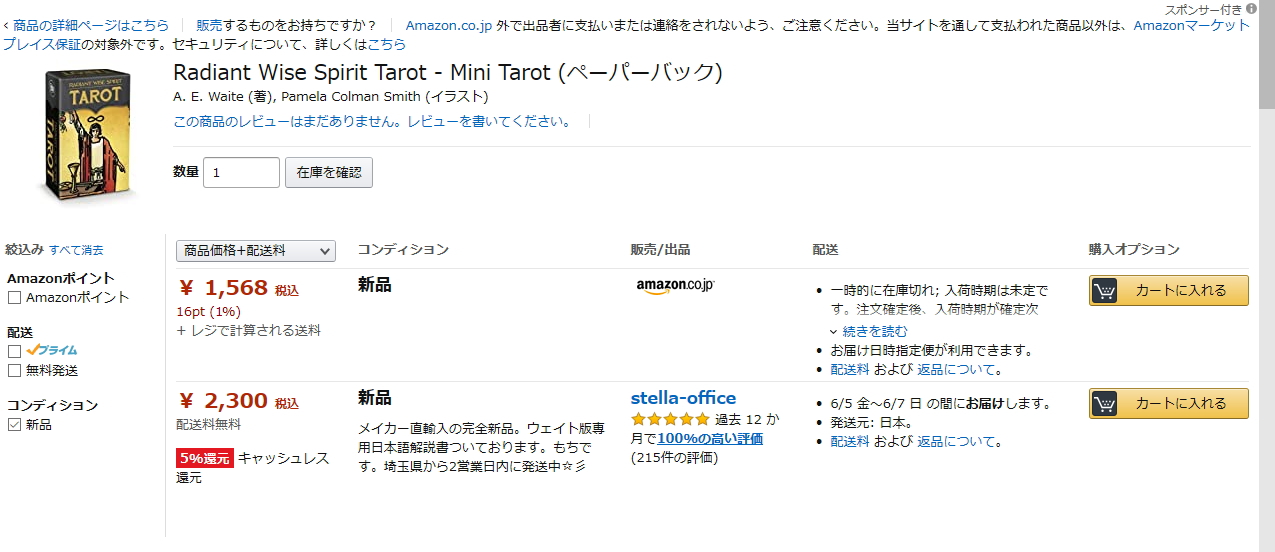1275x552 pixels.
Task: Click the Tarot card box product thumbnail
Action: point(87,134)
